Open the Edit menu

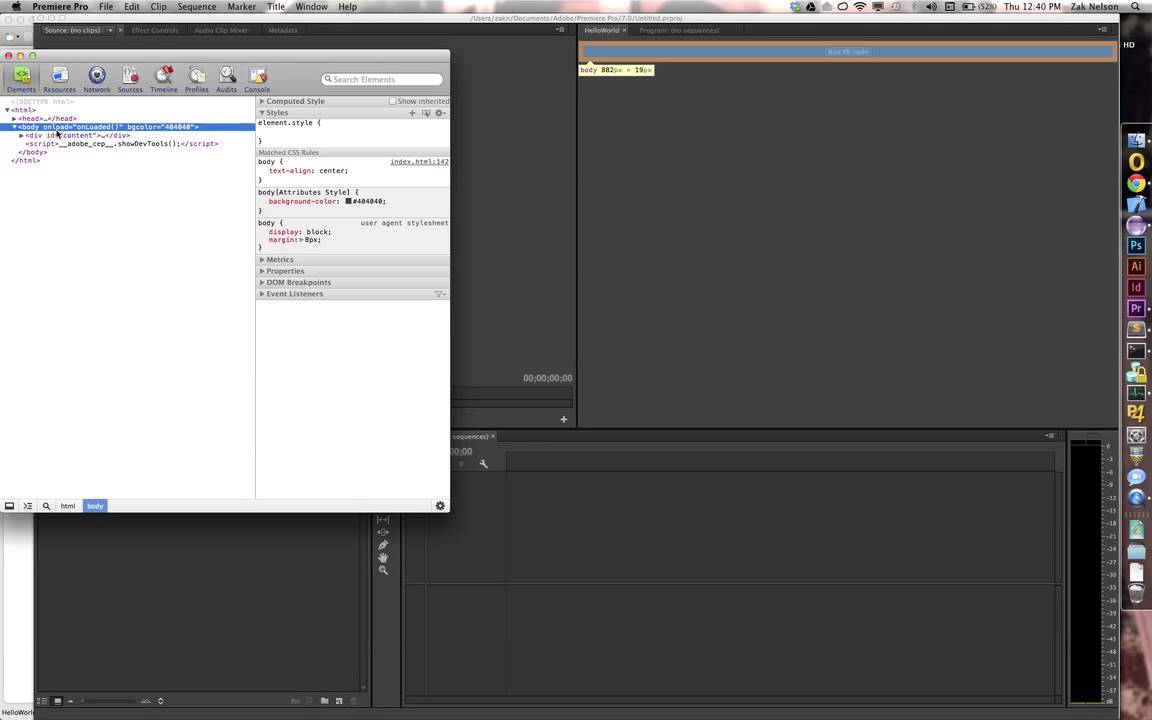tap(132, 7)
